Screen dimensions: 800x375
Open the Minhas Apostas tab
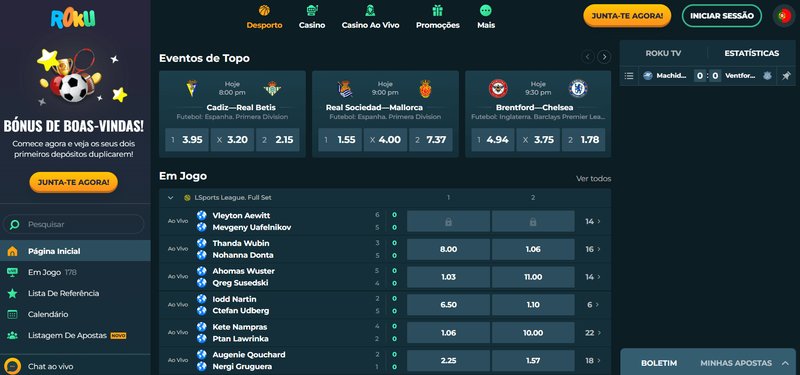coord(736,363)
